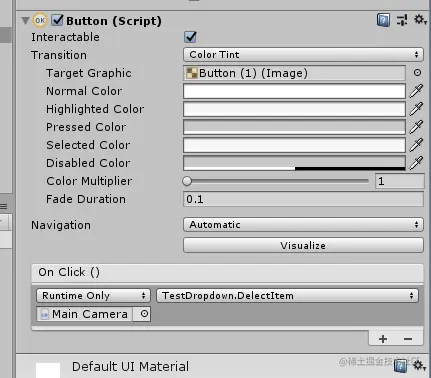Select the Main Camera object field
The height and width of the screenshot is (378, 431).
click(85, 314)
